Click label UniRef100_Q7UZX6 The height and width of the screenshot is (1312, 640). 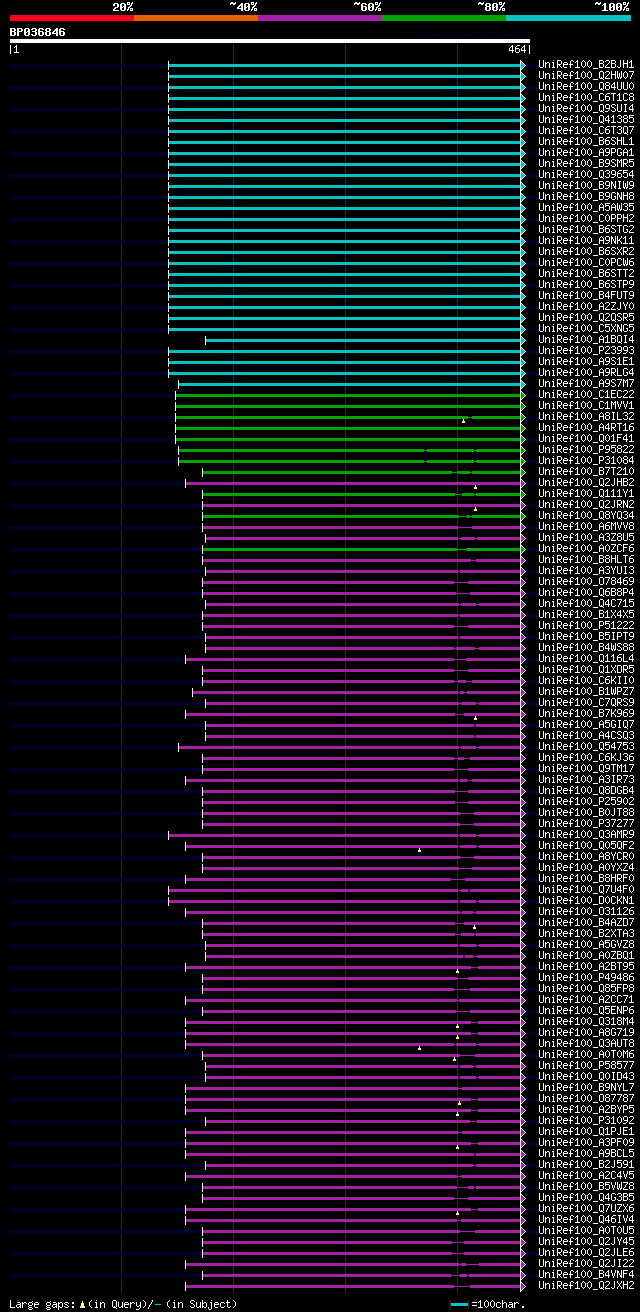pyautogui.click(x=586, y=1208)
